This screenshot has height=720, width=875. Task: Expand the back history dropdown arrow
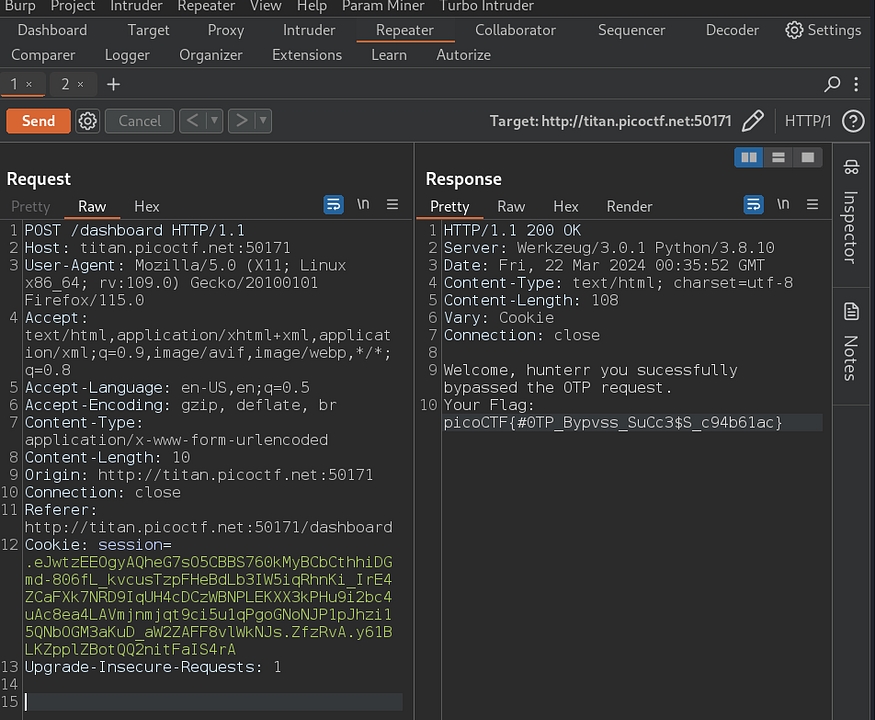pyautogui.click(x=214, y=121)
